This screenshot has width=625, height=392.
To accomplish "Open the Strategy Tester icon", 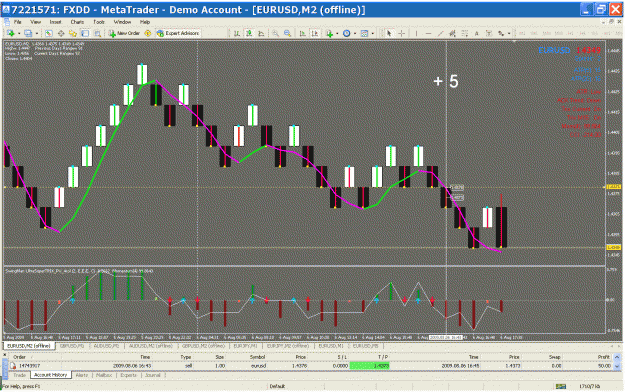I will 97,33.
